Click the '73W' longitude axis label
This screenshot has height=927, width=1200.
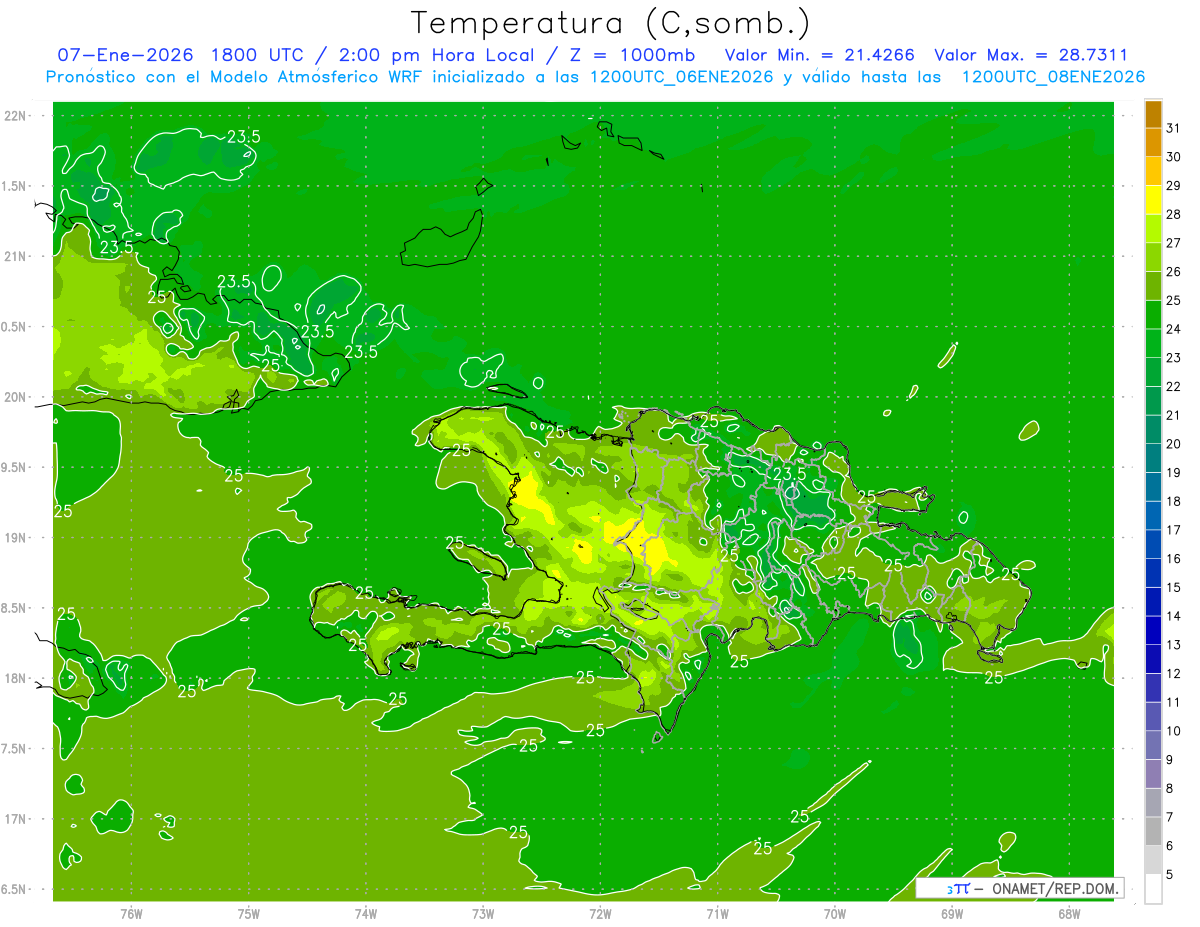pos(483,914)
